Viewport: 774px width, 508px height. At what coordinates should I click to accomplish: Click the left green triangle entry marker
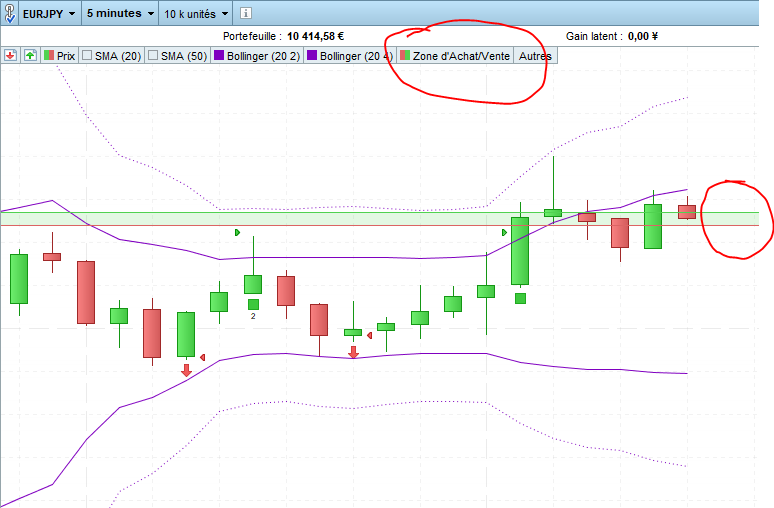[x=237, y=233]
